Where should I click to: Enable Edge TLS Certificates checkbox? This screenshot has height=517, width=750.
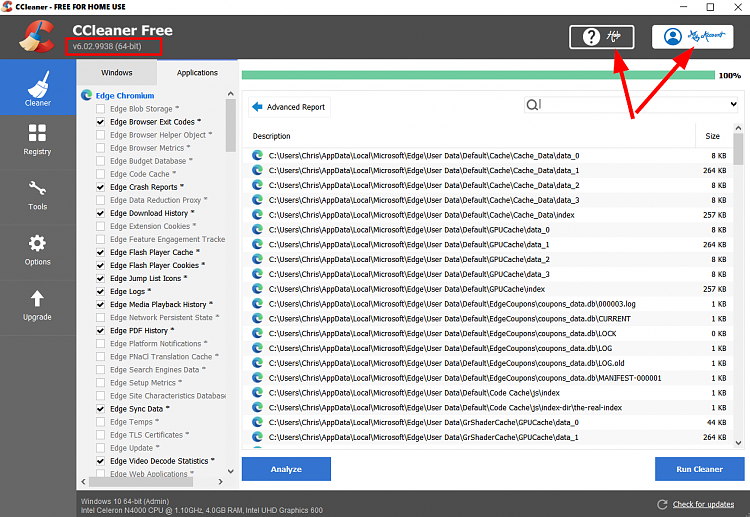[x=100, y=435]
